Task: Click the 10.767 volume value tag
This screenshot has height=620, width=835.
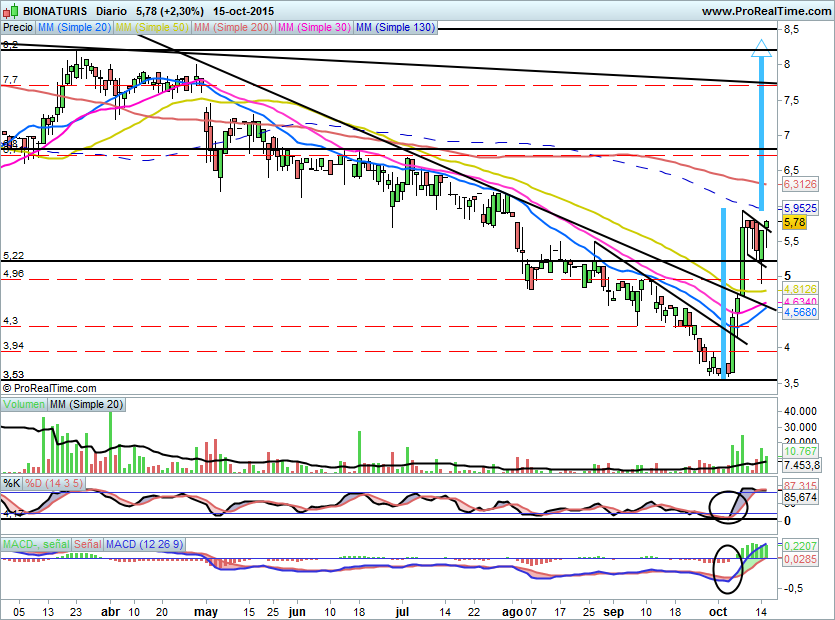Action: (800, 451)
